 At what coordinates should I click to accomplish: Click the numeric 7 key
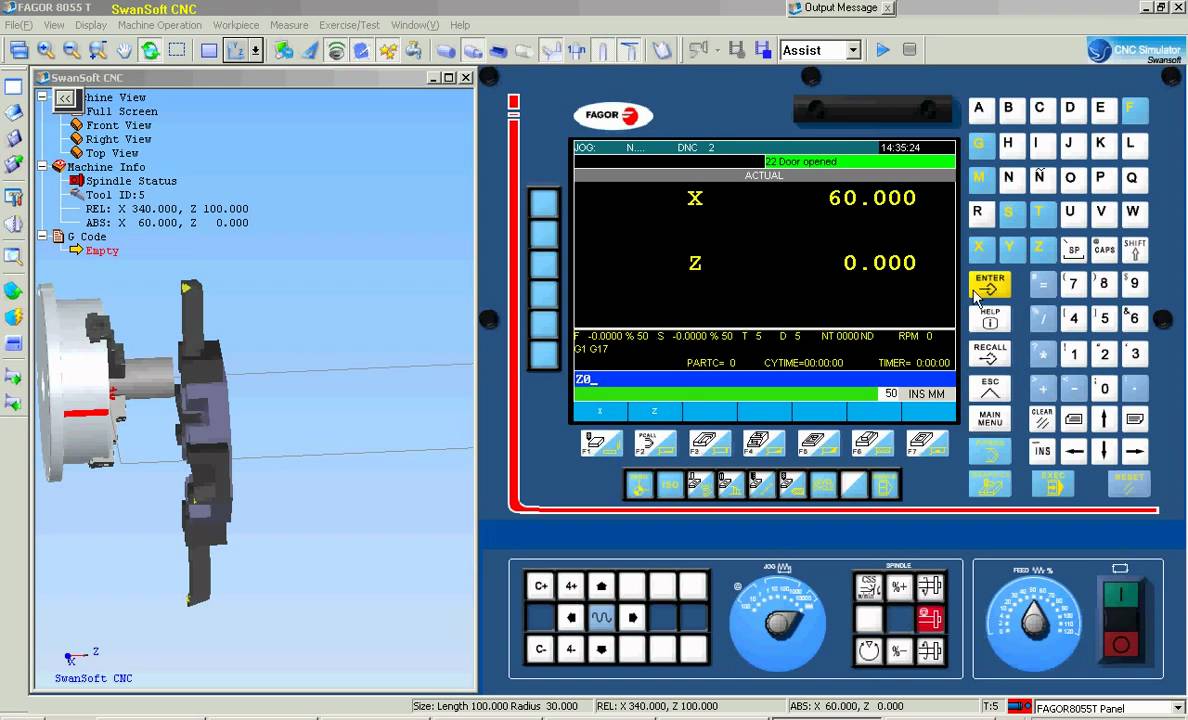(x=1073, y=284)
